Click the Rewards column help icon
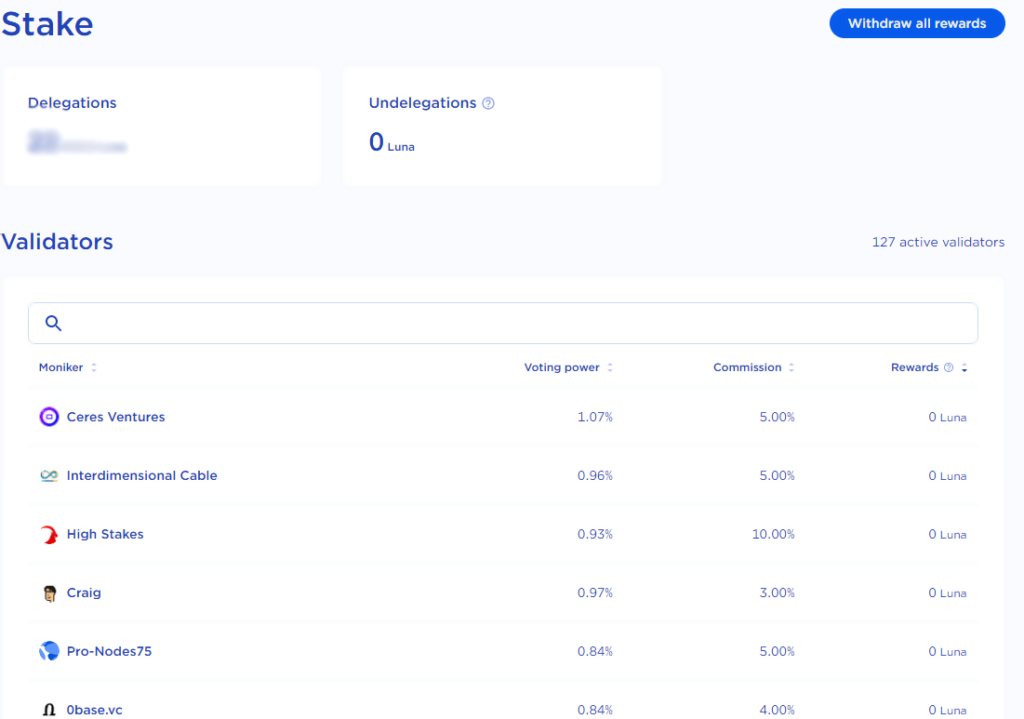This screenshot has height=719, width=1024. pos(949,368)
